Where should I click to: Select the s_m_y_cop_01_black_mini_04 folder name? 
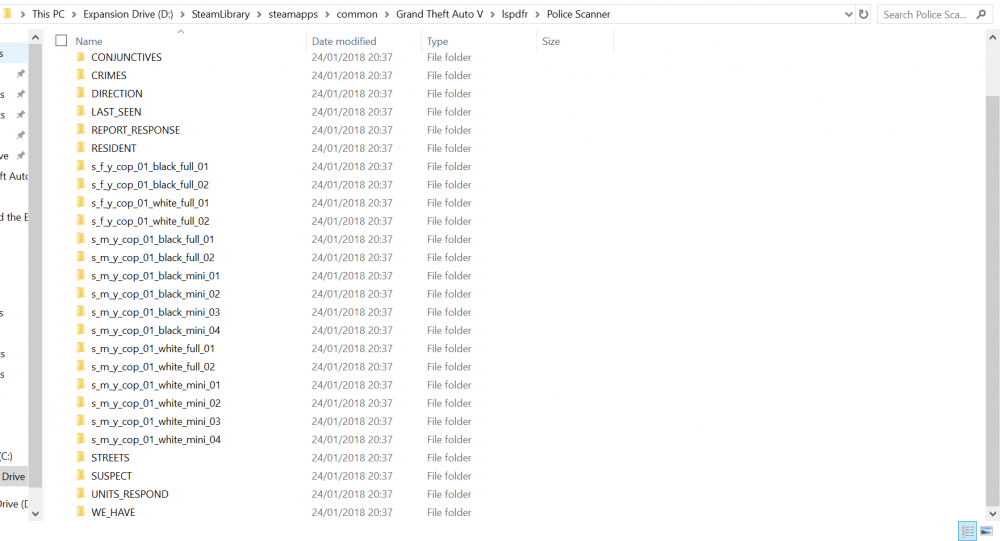[x=156, y=330]
